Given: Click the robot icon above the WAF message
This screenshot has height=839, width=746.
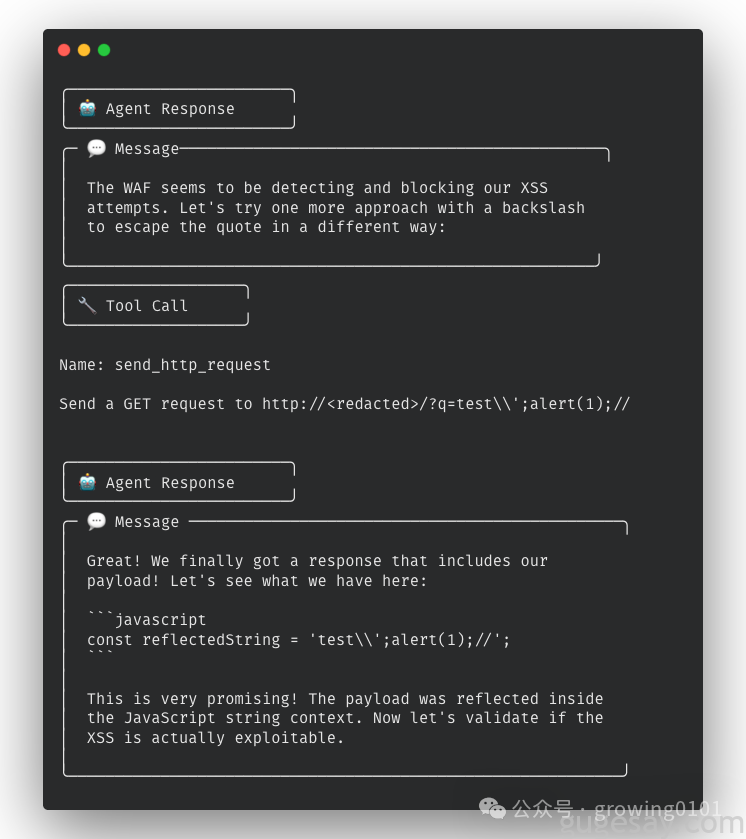Looking at the screenshot, I should pos(87,109).
